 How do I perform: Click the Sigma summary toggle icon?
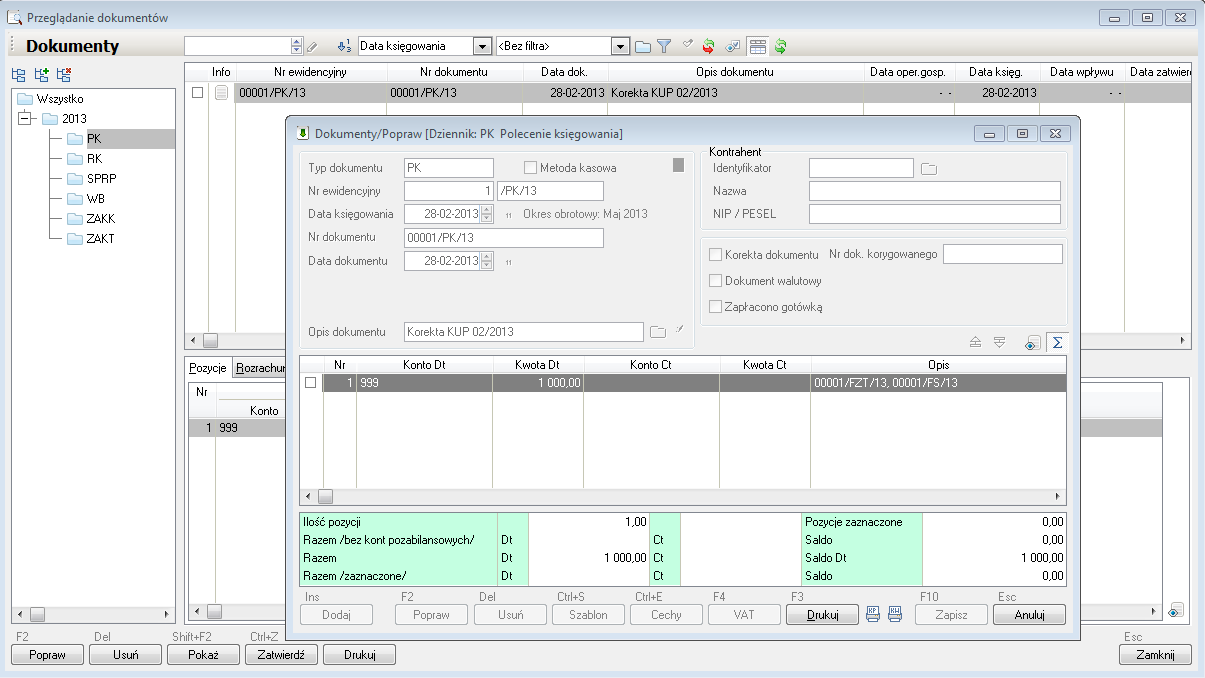(1056, 343)
